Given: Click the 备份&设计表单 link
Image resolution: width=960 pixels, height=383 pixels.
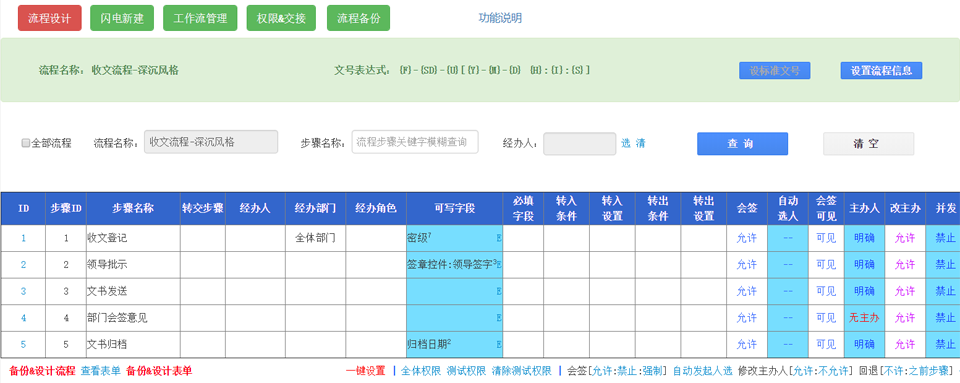Looking at the screenshot, I should point(159,371).
